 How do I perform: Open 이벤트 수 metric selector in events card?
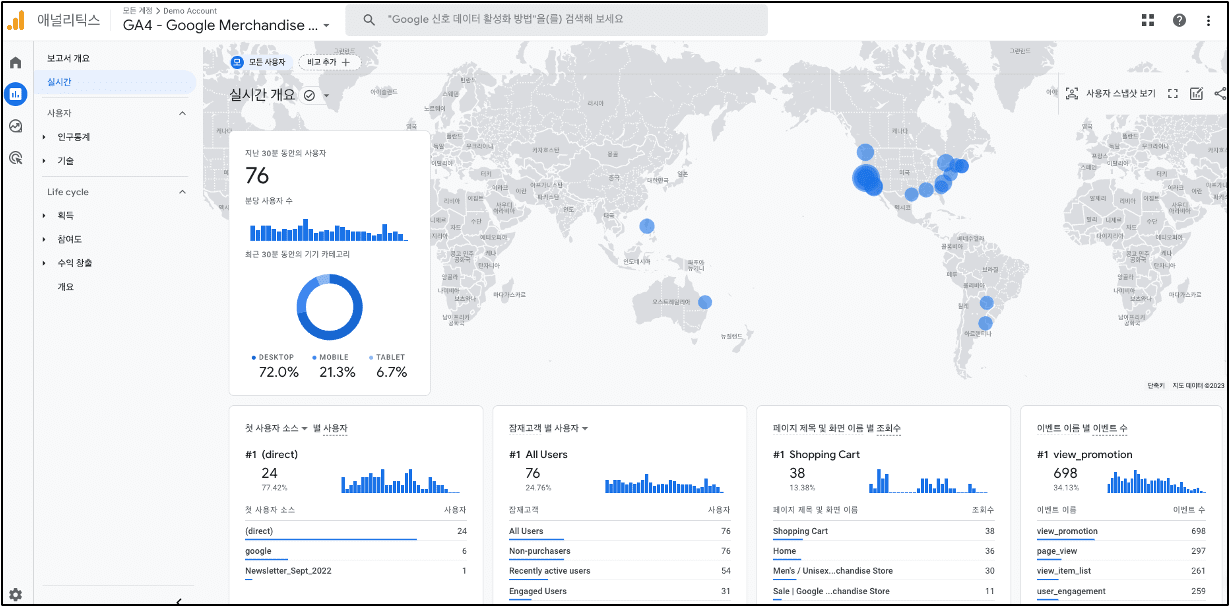point(1110,428)
